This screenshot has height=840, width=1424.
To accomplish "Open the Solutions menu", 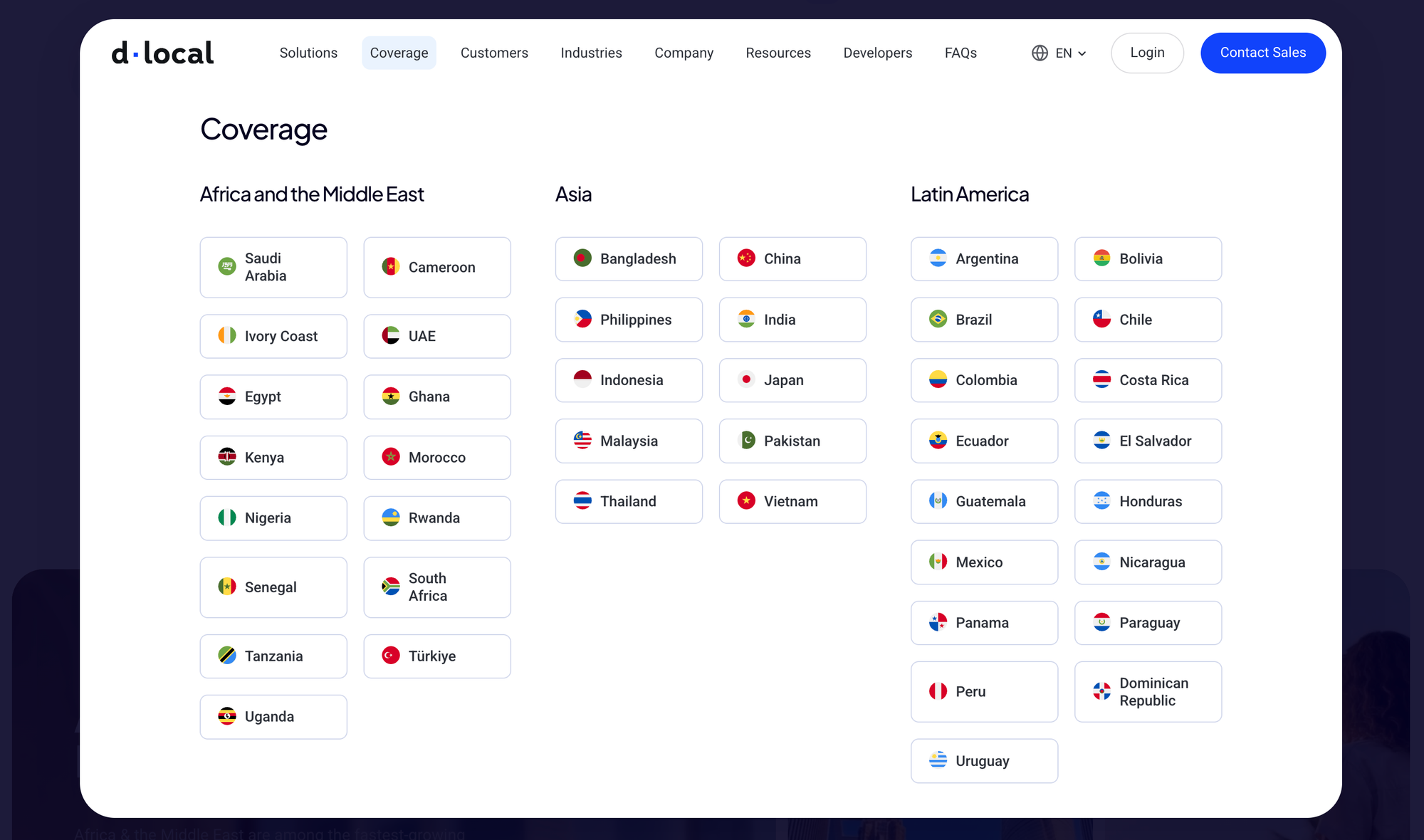I will click(x=308, y=53).
